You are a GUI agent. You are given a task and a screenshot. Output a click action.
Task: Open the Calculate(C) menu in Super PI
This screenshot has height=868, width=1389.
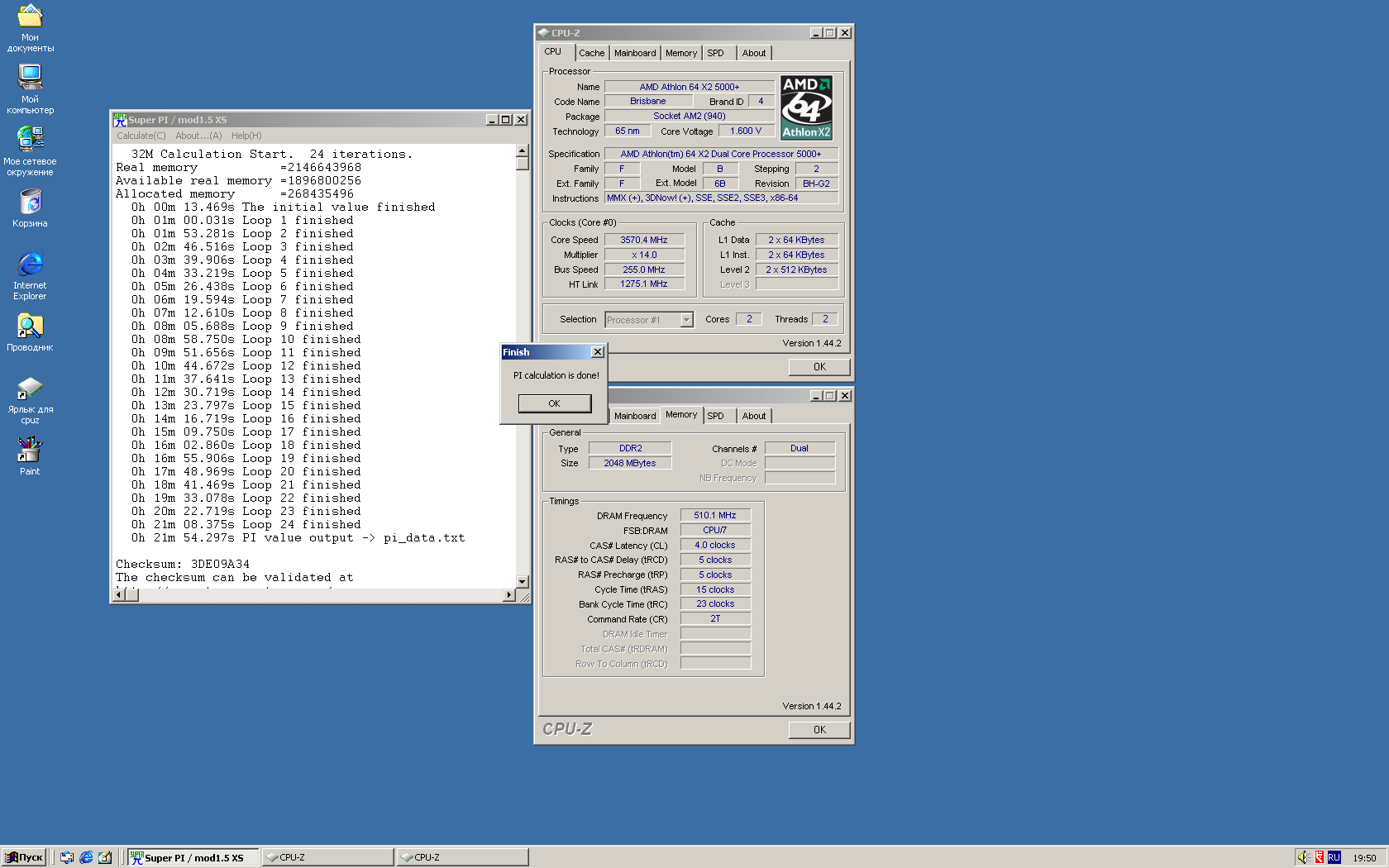(141, 136)
